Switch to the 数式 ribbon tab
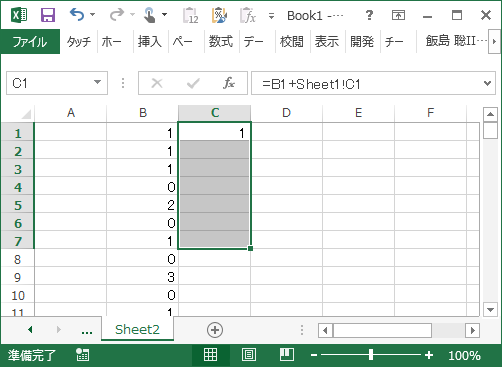Screen dimensions: 502x367 [220, 42]
